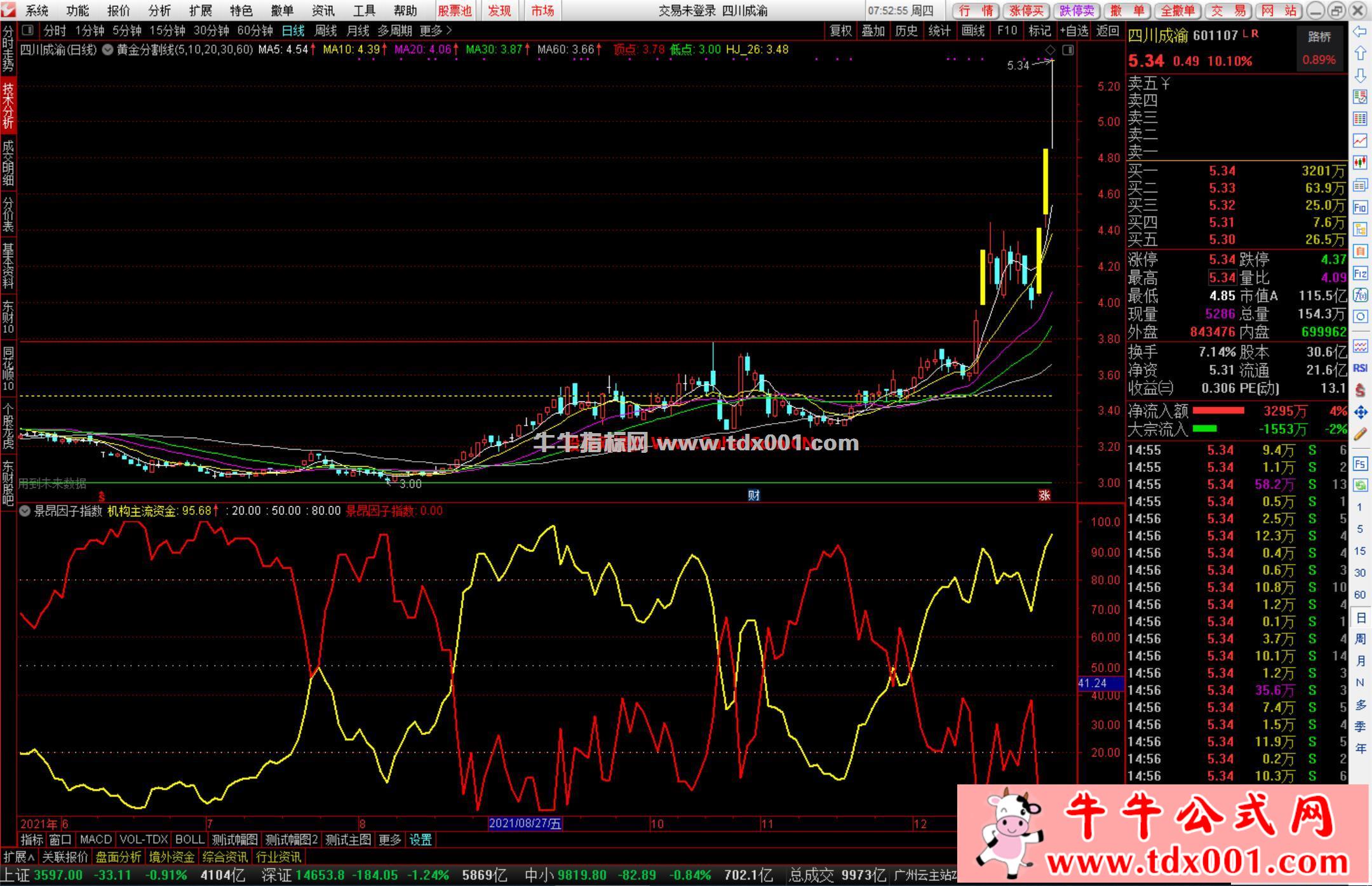Image resolution: width=1372 pixels, height=886 pixels.
Task: Select the 60 minute period in right strip
Action: pos(1360,594)
